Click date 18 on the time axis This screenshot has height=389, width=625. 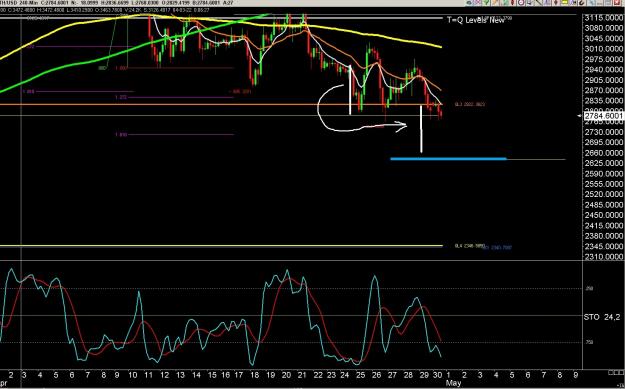click(254, 375)
